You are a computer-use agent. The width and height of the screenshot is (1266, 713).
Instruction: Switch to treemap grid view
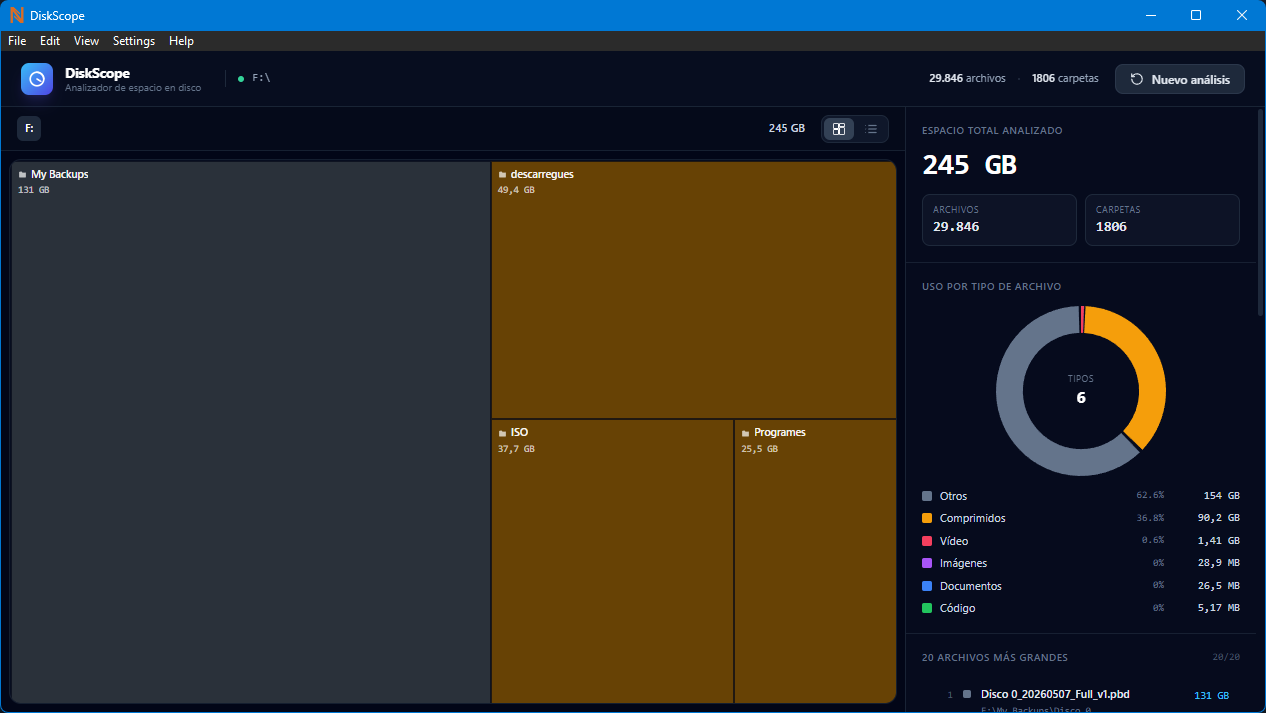pos(839,129)
